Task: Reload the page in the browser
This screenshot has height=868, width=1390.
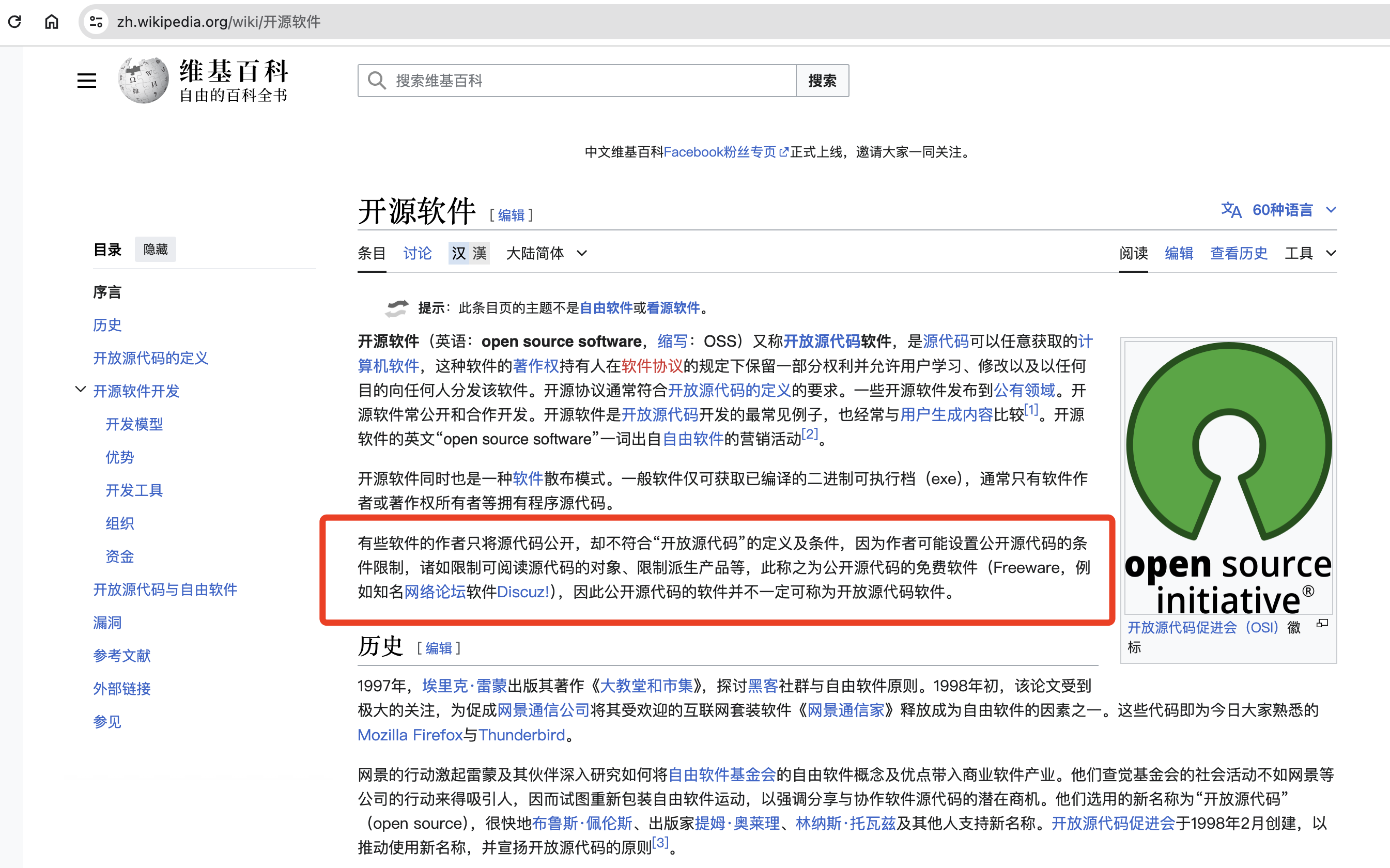Action: [15, 22]
